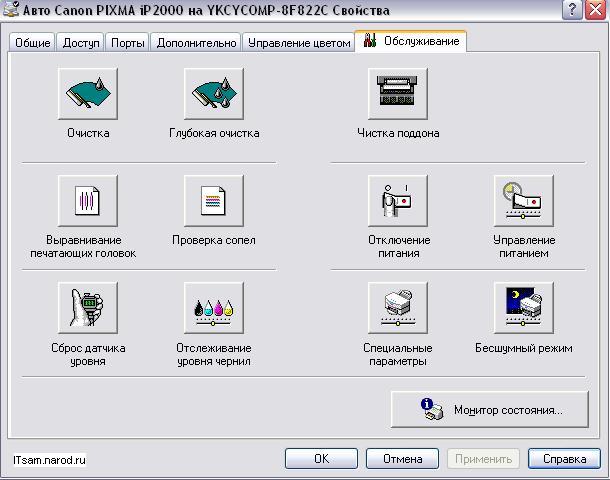This screenshot has width=610, height=480.
Task: Click the Отмена cancel button
Action: [x=402, y=459]
